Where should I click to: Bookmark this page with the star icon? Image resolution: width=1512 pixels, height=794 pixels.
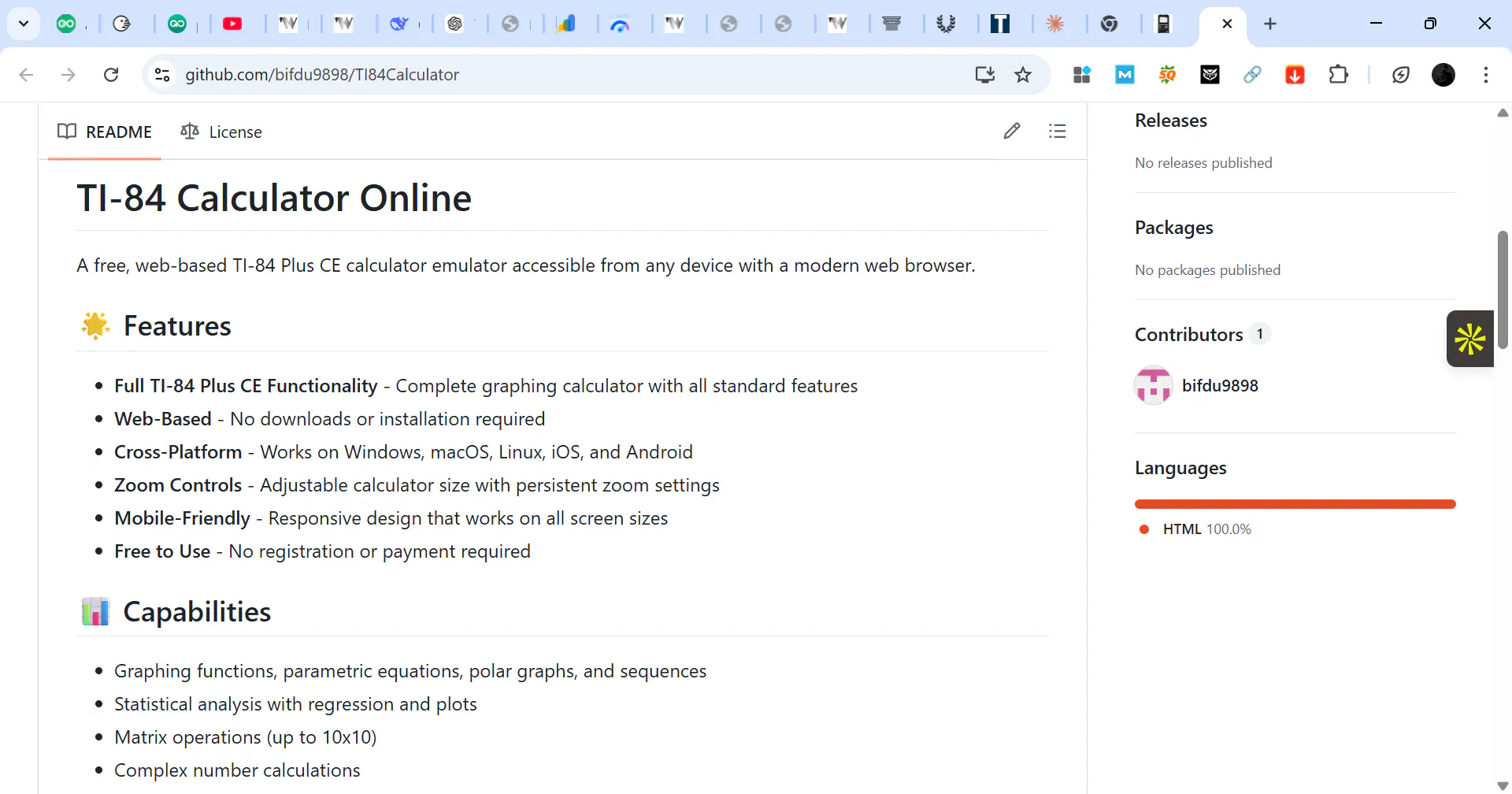(1023, 75)
